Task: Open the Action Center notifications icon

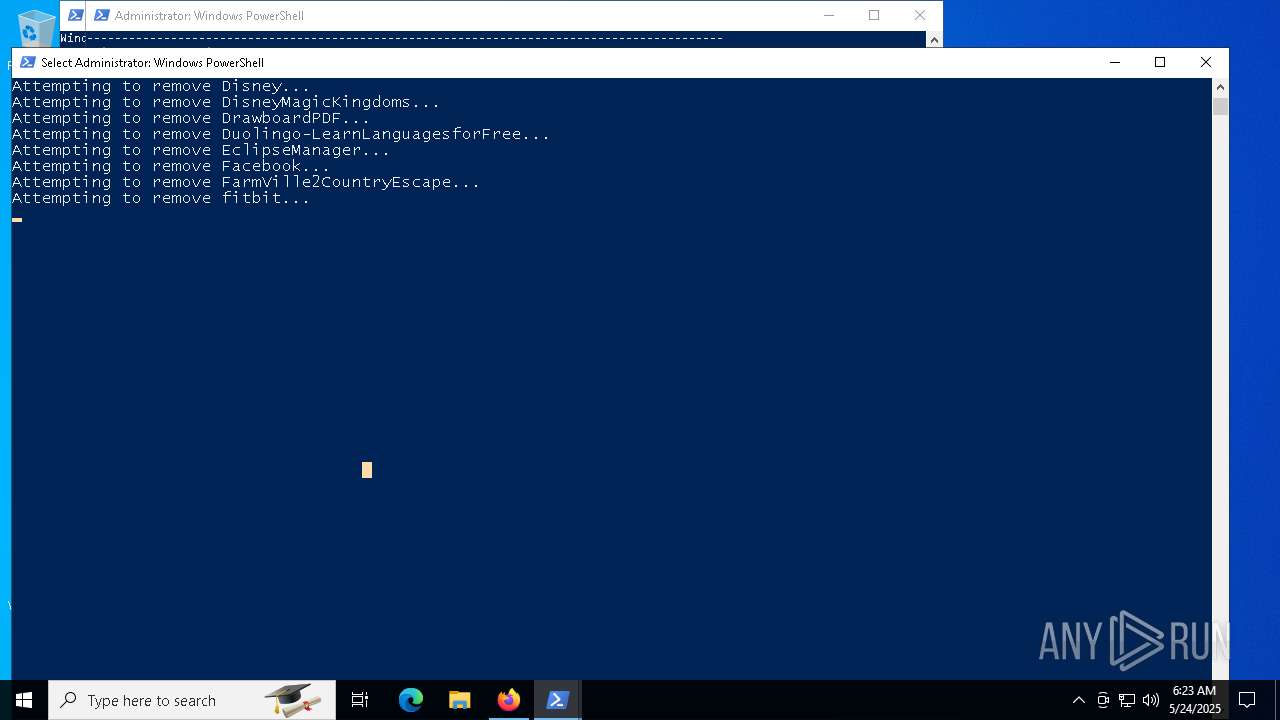Action: [1247, 700]
